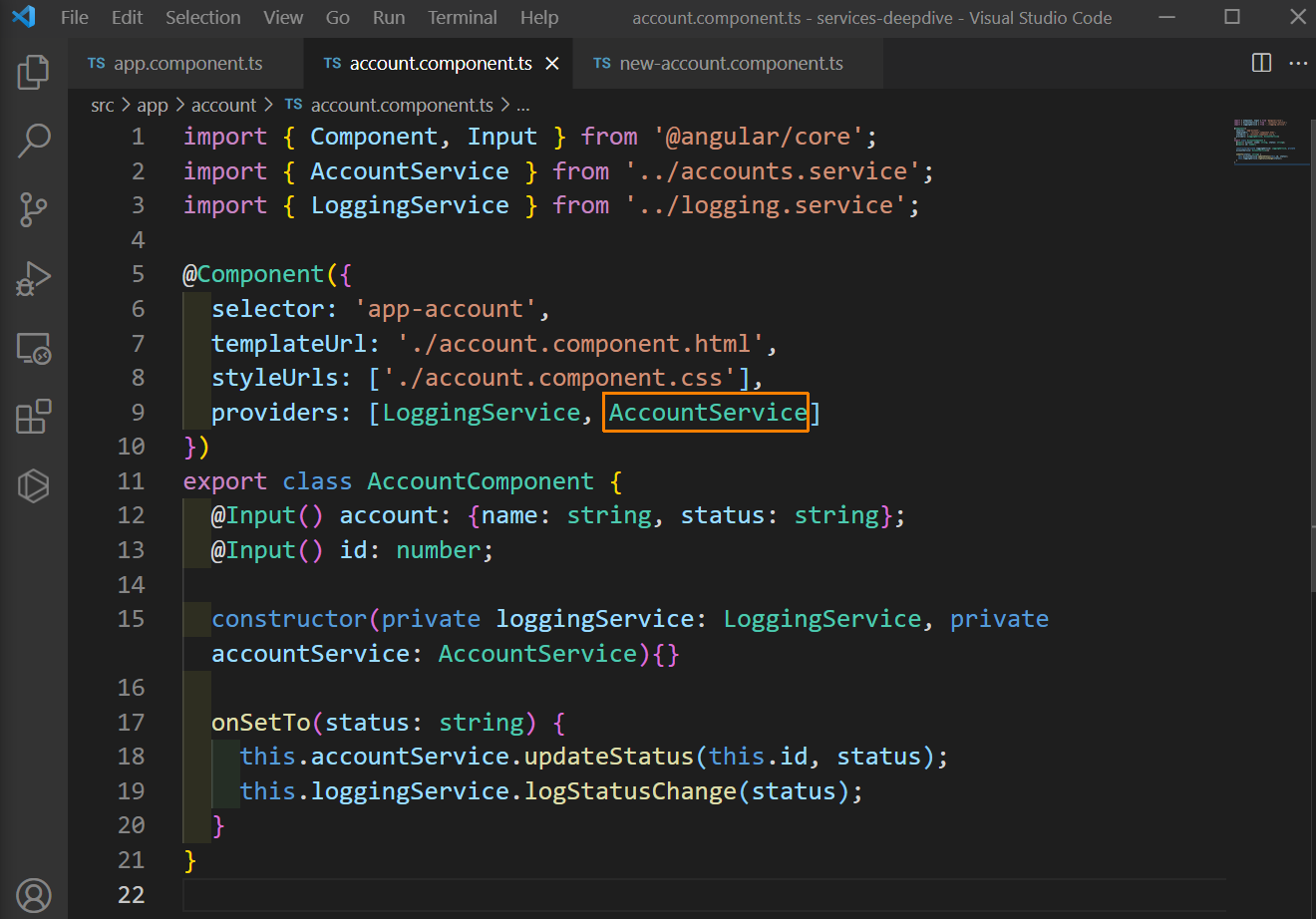
Task: Click the AccountComponent class name
Action: pyautogui.click(x=481, y=481)
